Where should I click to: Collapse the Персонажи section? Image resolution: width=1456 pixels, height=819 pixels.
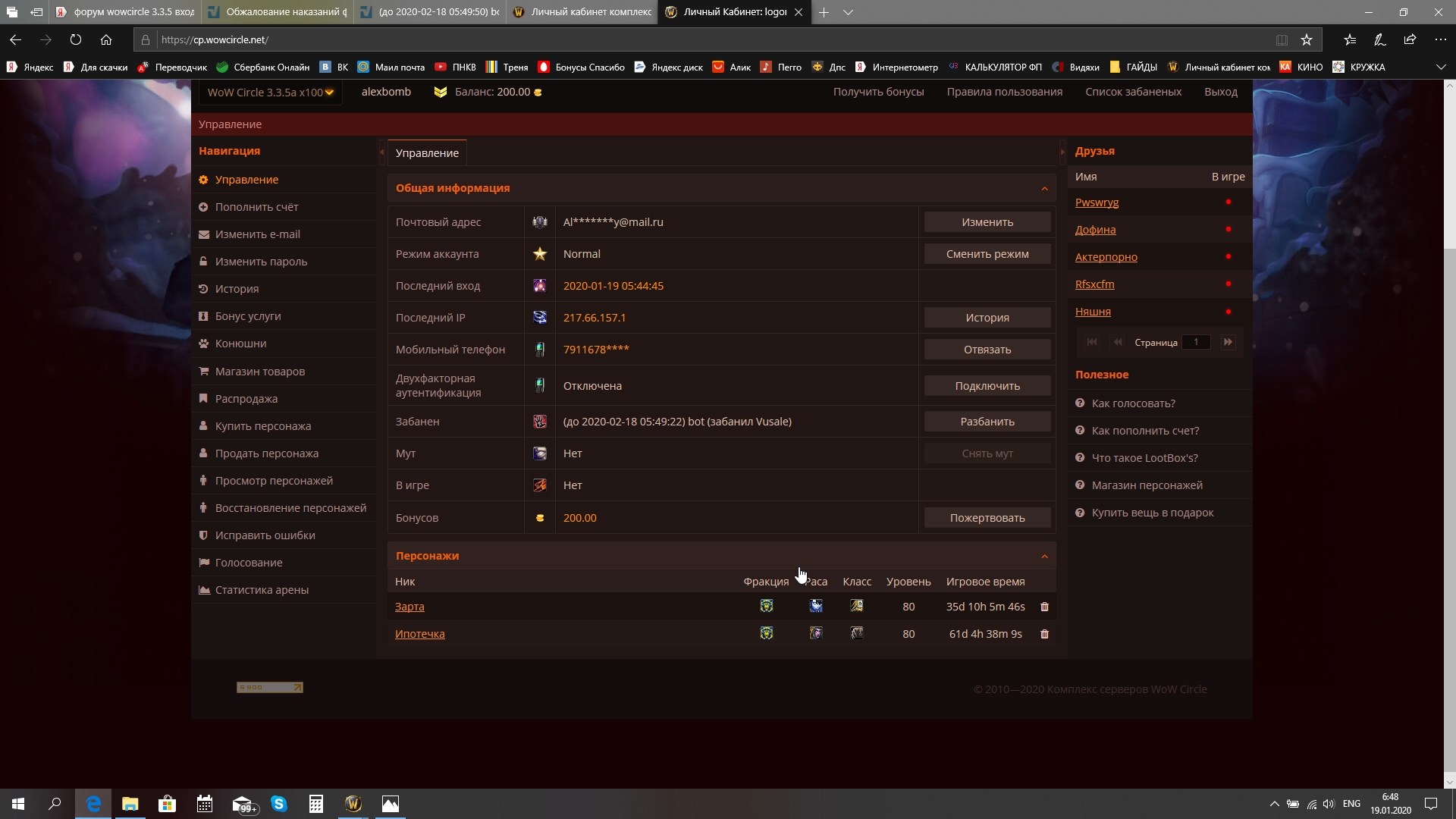[1044, 557]
